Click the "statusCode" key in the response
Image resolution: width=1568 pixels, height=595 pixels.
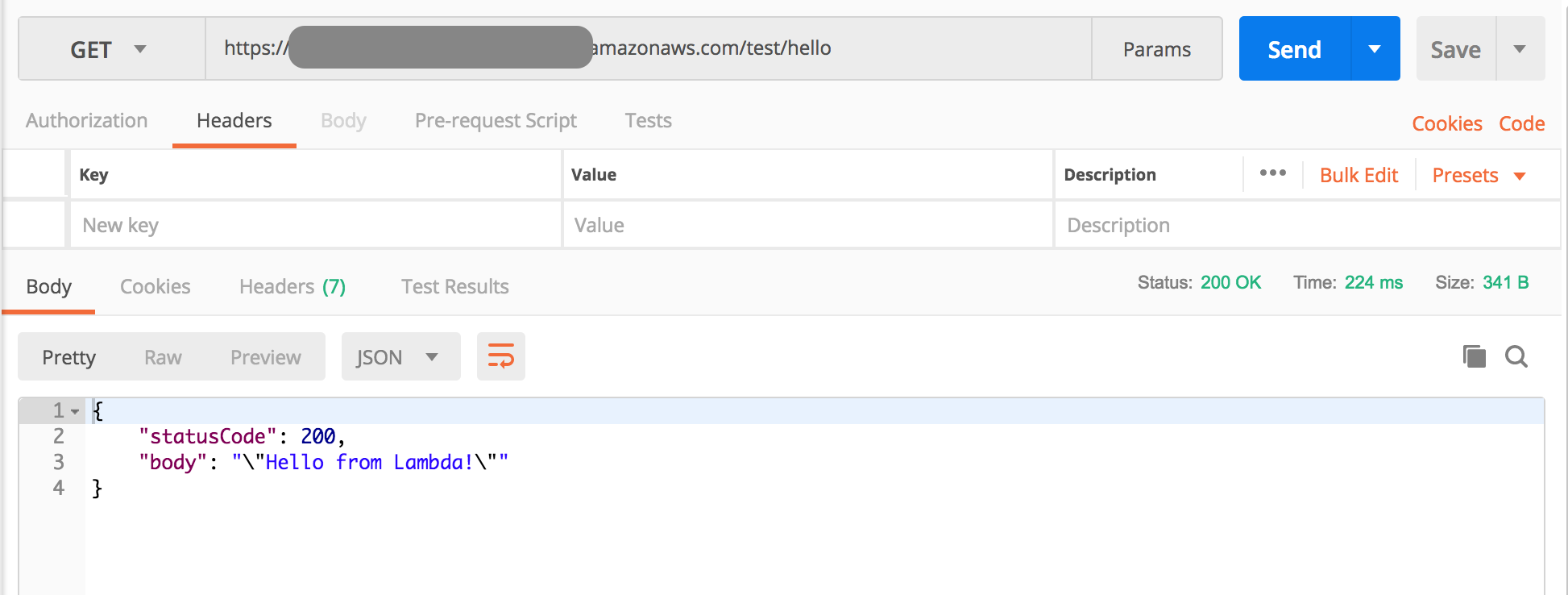[x=208, y=436]
